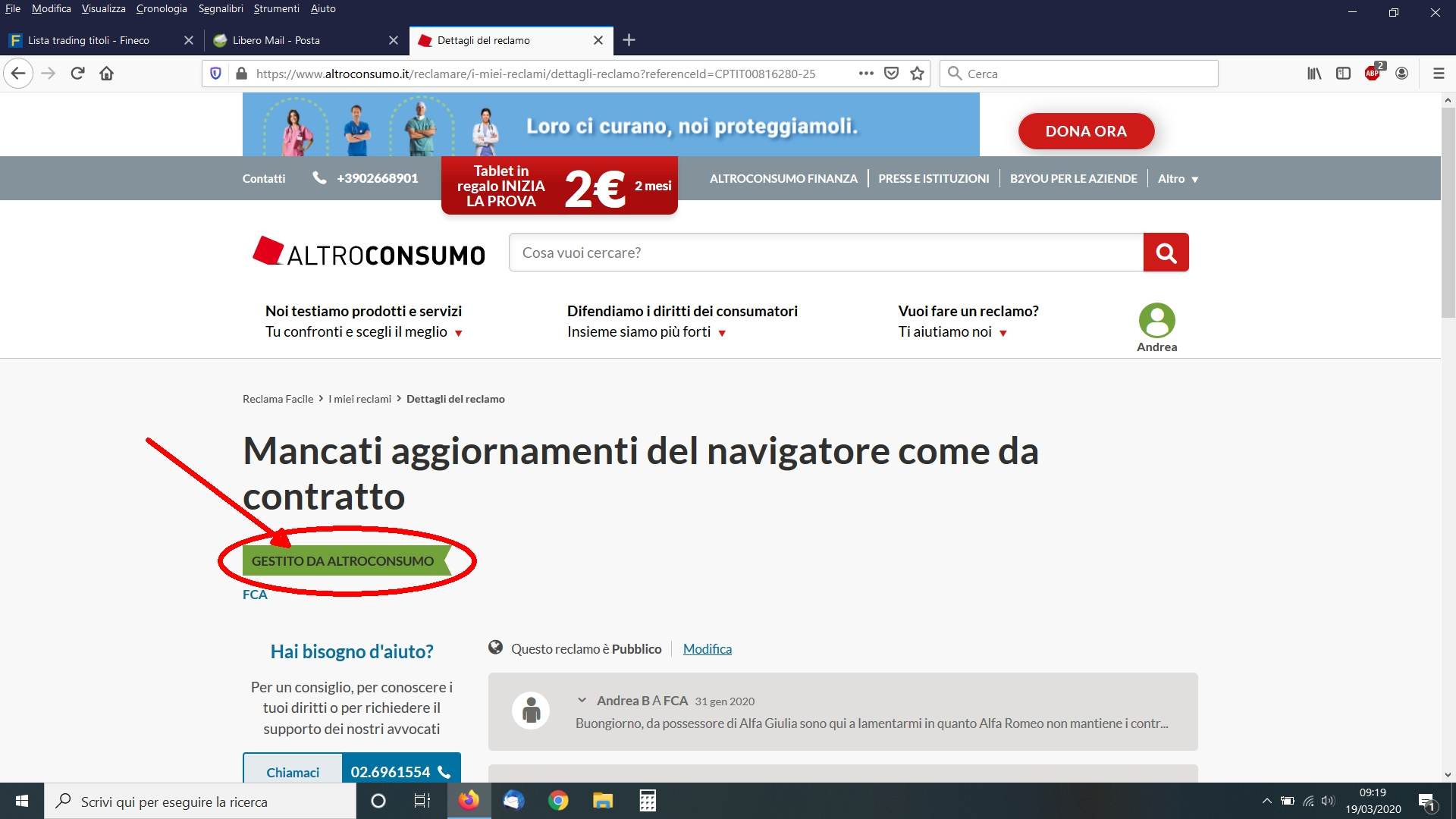Click the browser forward arrow
Viewport: 1456px width, 819px height.
coord(48,74)
